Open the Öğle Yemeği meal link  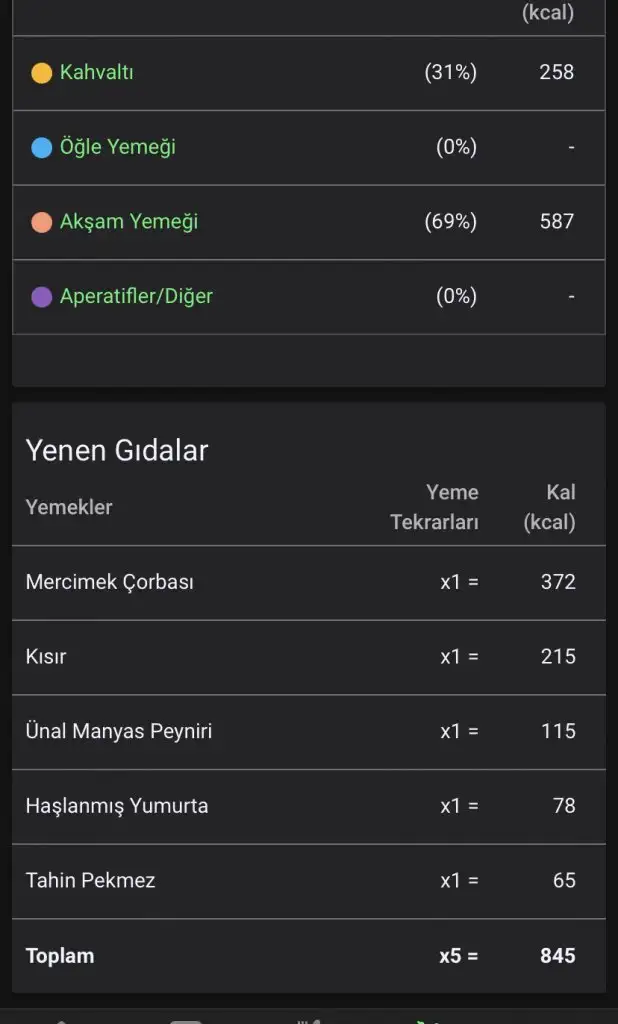[117, 147]
